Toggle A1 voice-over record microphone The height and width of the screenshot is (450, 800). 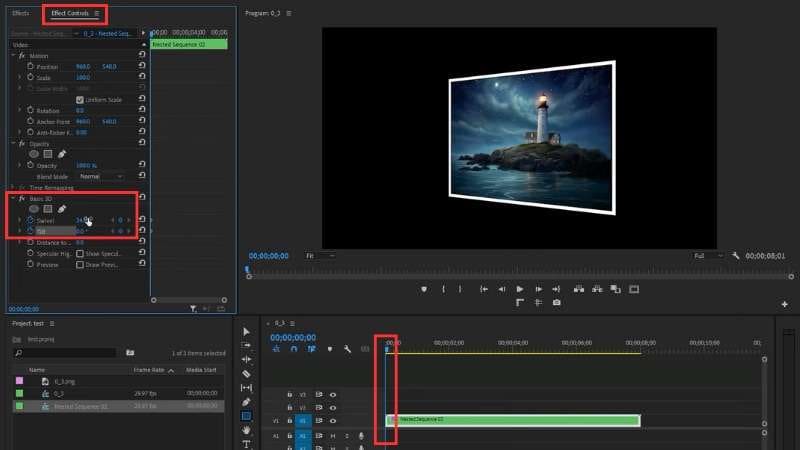(361, 436)
